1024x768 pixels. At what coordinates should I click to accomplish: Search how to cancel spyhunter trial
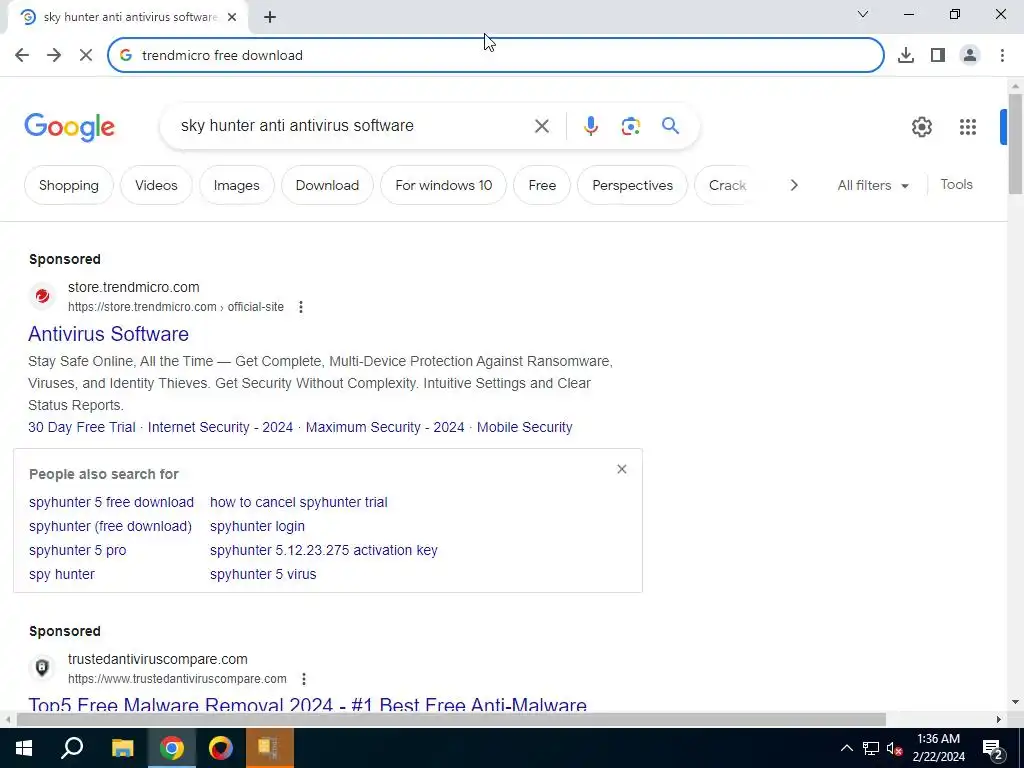pyautogui.click(x=298, y=502)
